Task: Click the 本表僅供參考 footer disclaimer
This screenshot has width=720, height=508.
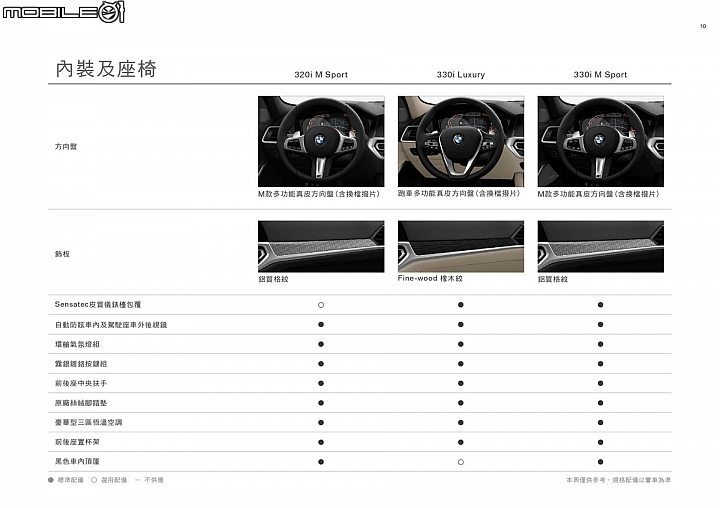Action: (x=618, y=480)
